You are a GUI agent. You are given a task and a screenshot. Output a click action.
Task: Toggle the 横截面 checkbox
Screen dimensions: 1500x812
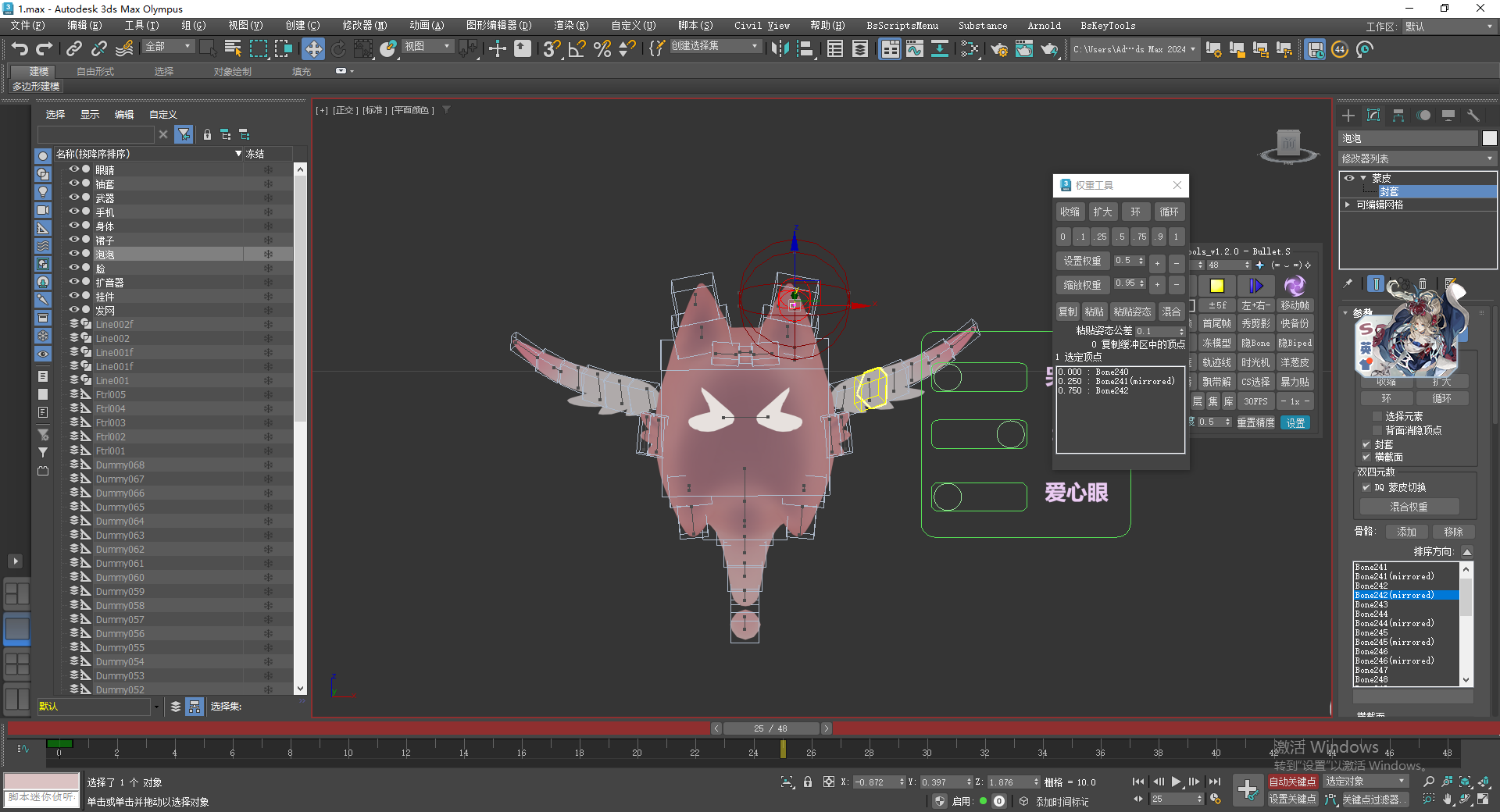pos(1366,457)
